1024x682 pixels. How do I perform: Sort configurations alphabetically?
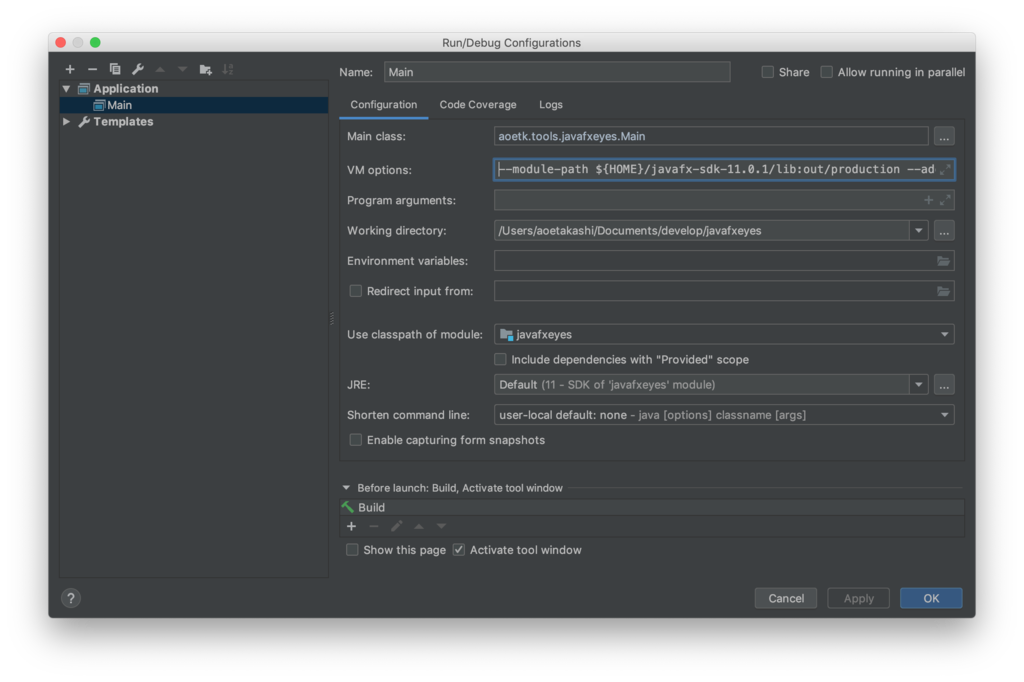228,69
